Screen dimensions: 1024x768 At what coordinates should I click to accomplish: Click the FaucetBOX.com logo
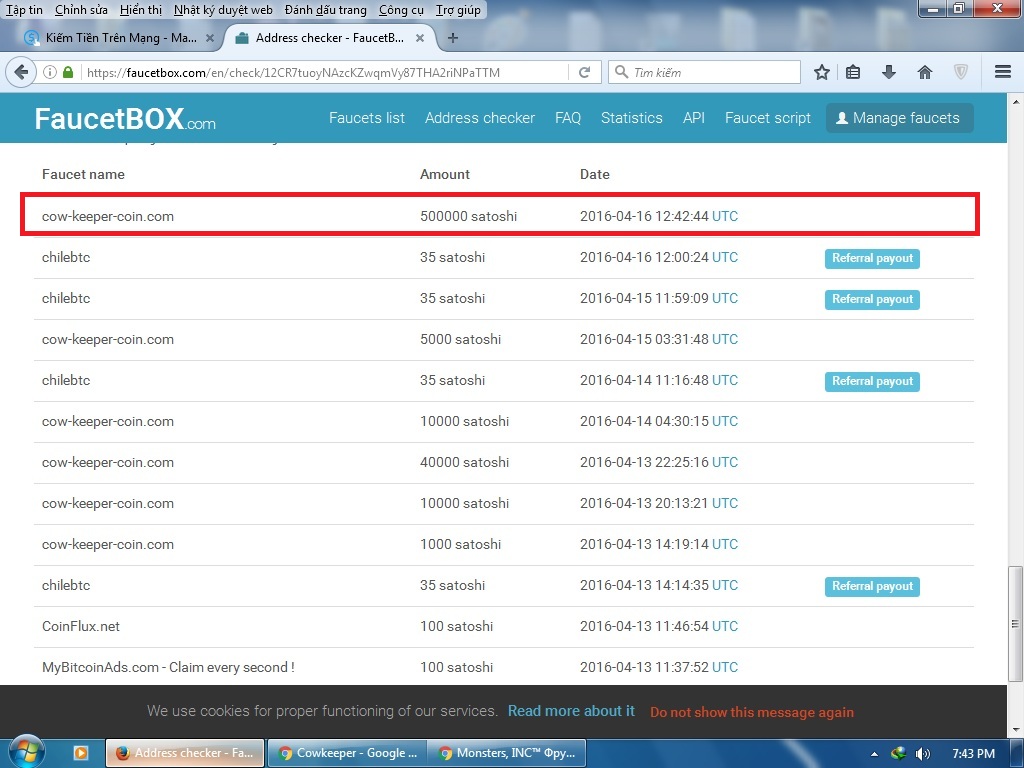click(x=125, y=119)
